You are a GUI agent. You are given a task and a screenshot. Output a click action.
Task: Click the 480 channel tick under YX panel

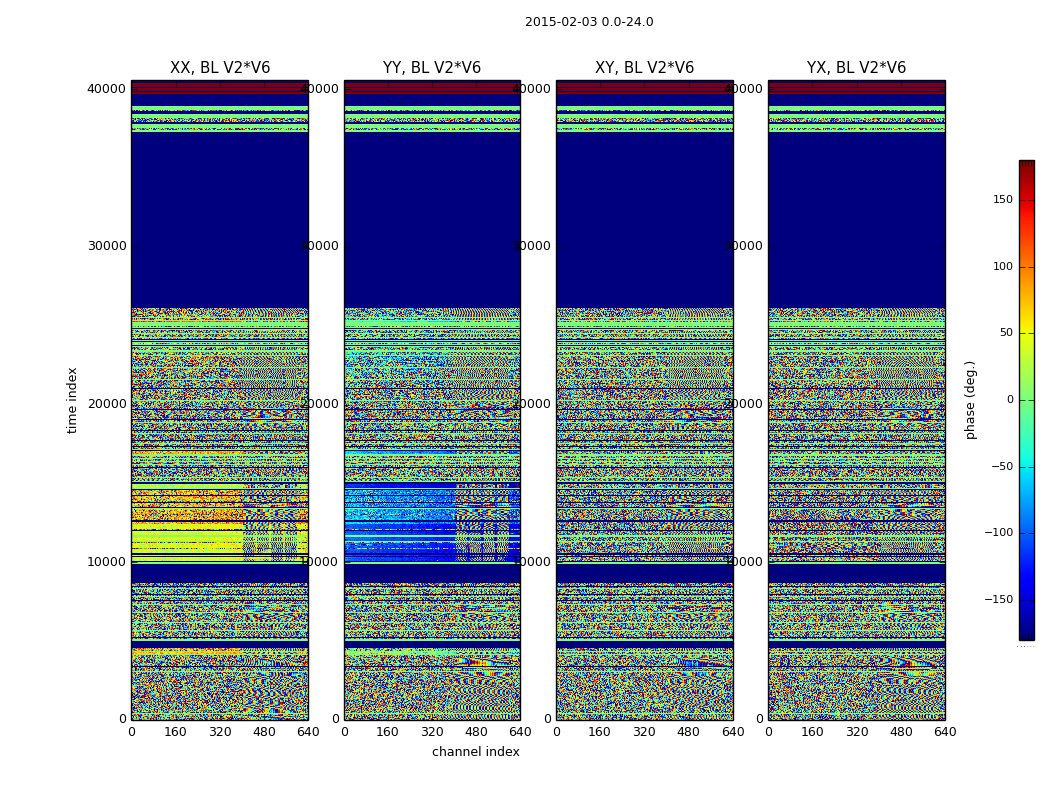(901, 732)
